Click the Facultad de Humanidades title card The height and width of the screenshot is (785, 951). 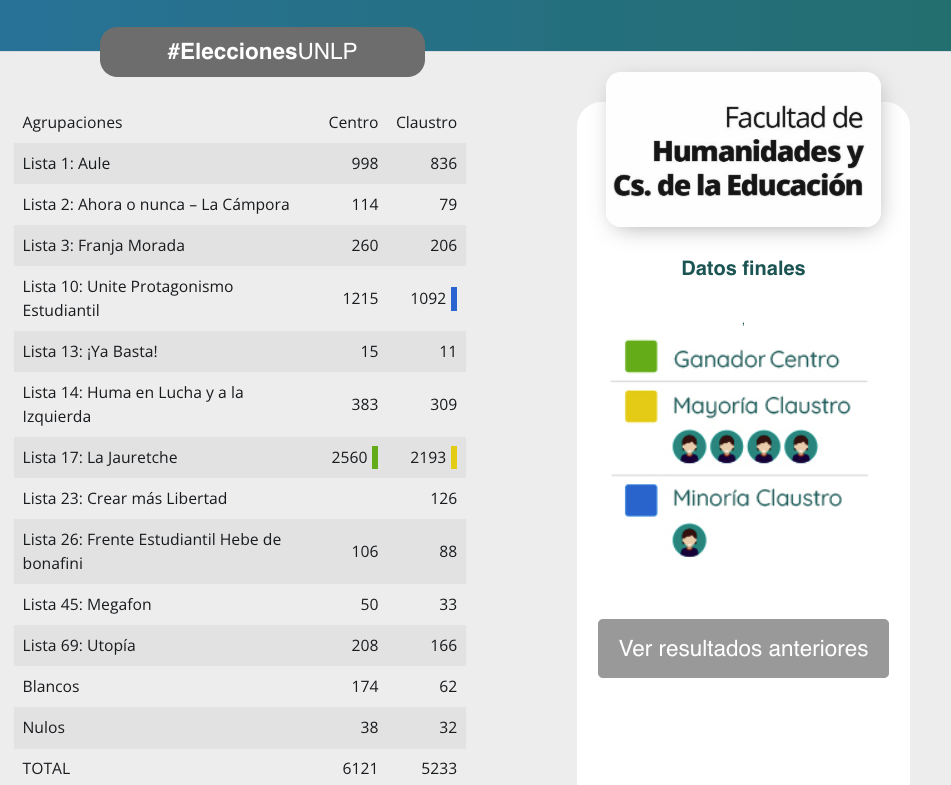click(x=743, y=150)
